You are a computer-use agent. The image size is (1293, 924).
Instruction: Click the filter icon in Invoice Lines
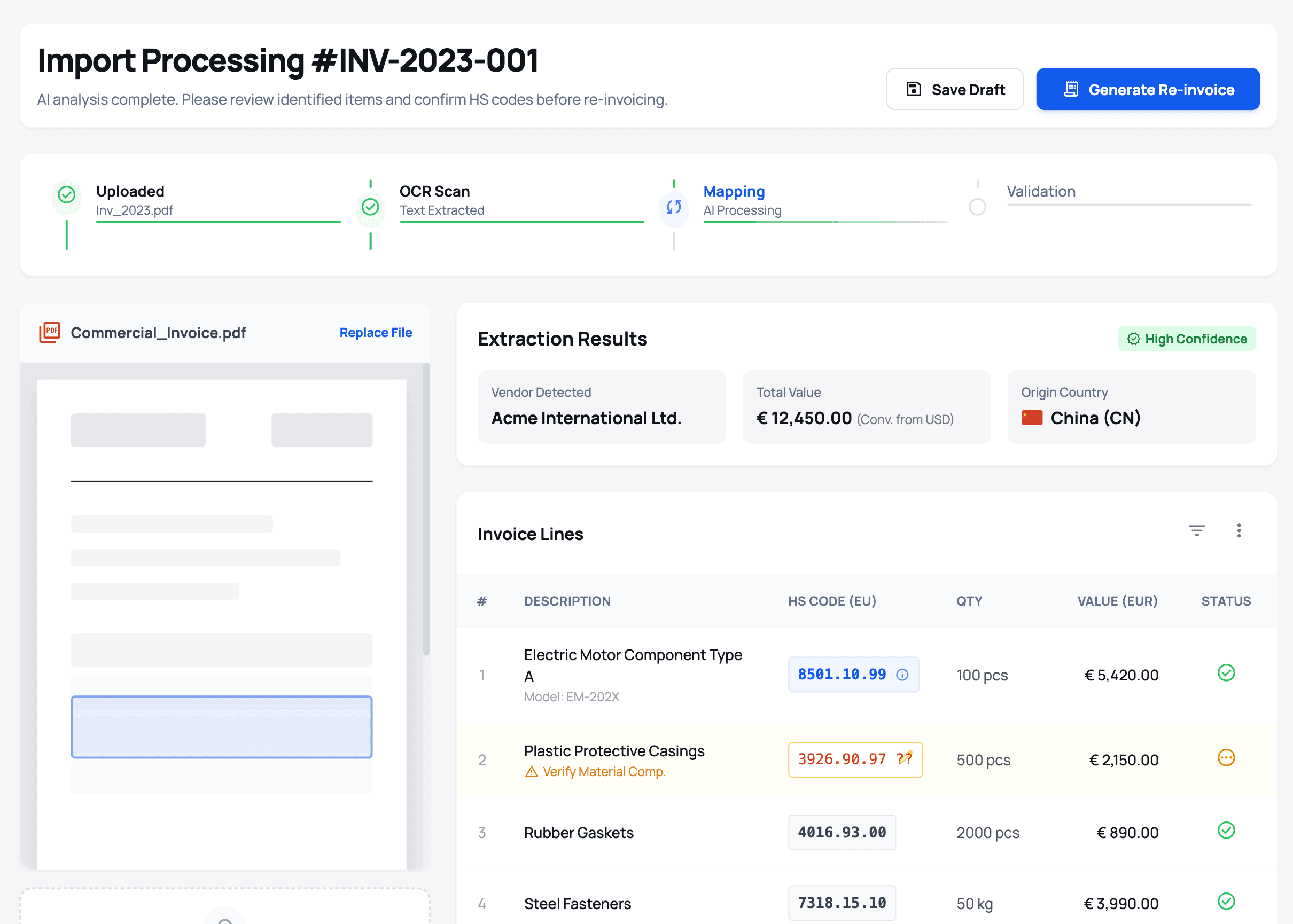[x=1196, y=531]
